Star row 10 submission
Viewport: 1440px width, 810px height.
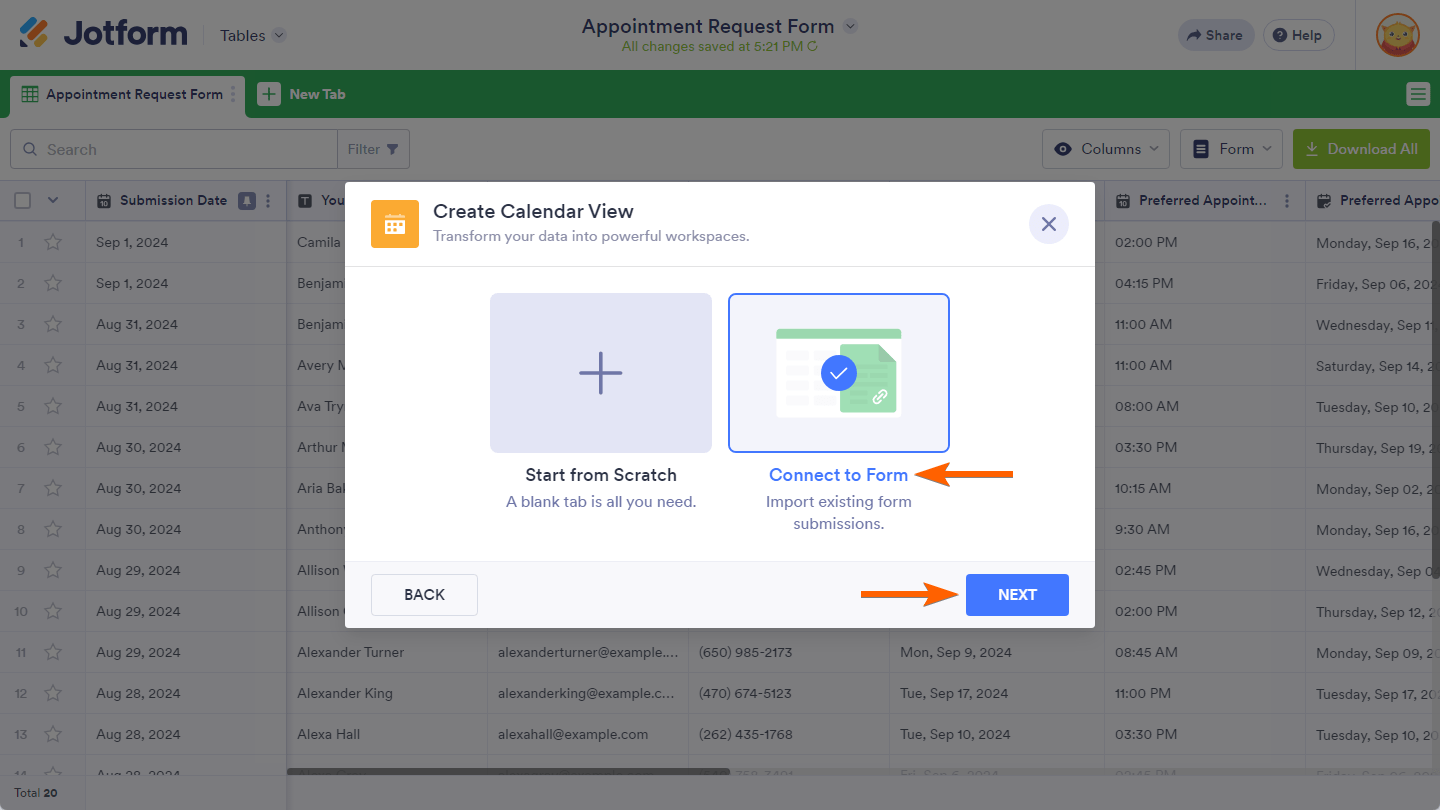(x=53, y=611)
